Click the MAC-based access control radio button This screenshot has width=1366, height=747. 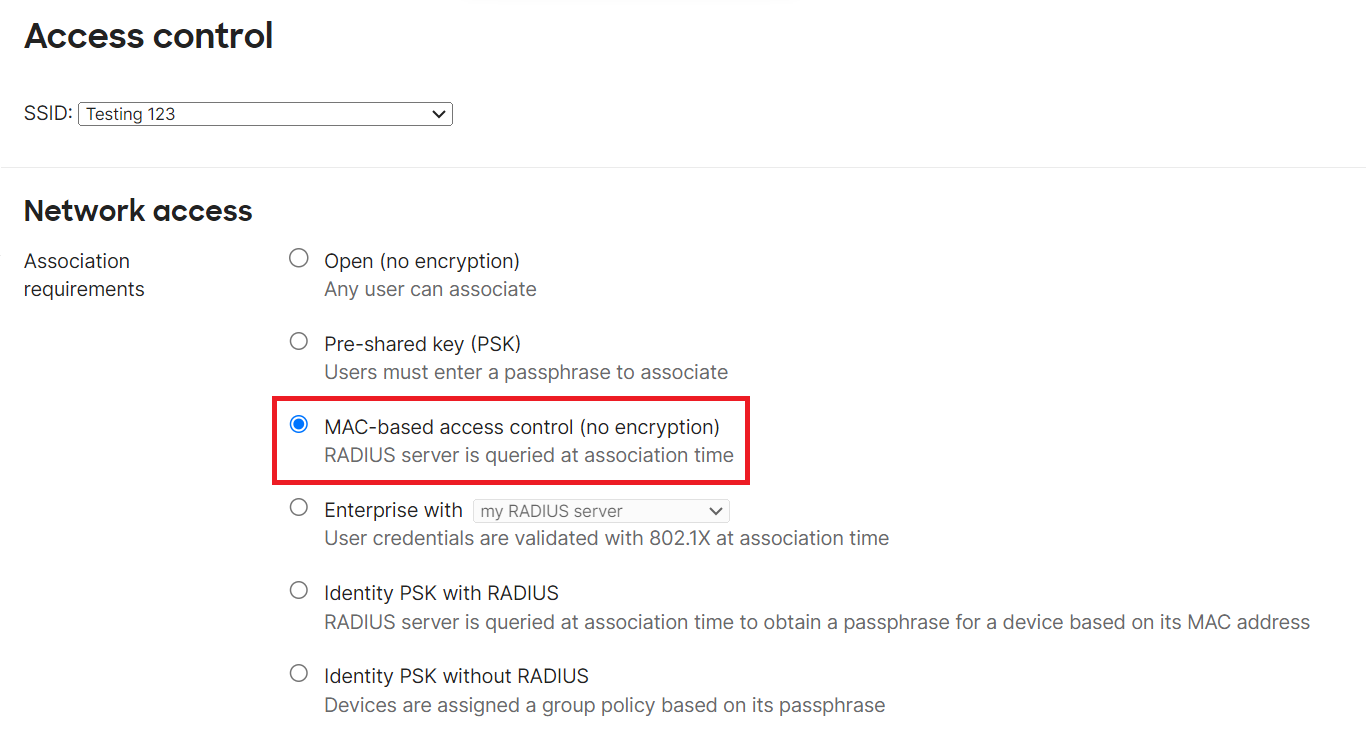click(x=298, y=425)
